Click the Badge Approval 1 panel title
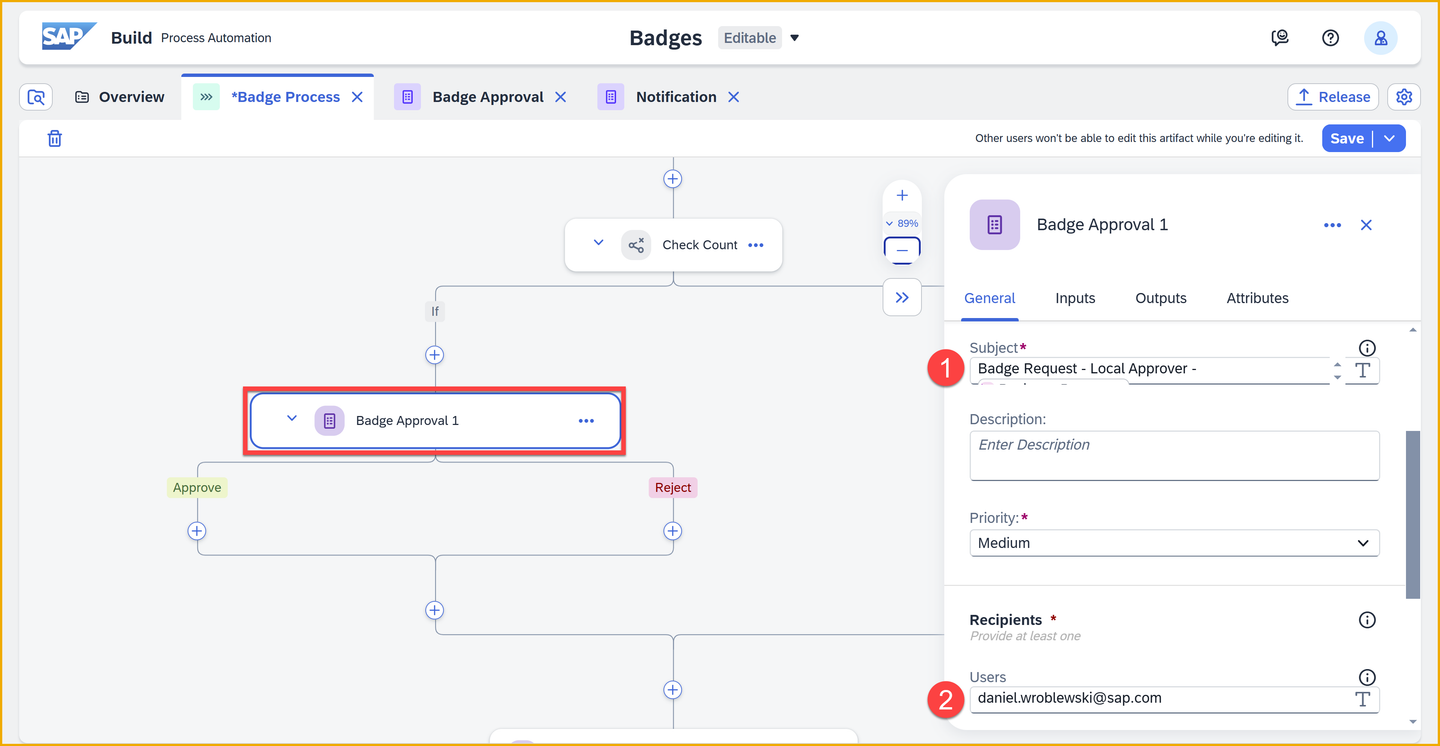The height and width of the screenshot is (746, 1440). [1102, 225]
